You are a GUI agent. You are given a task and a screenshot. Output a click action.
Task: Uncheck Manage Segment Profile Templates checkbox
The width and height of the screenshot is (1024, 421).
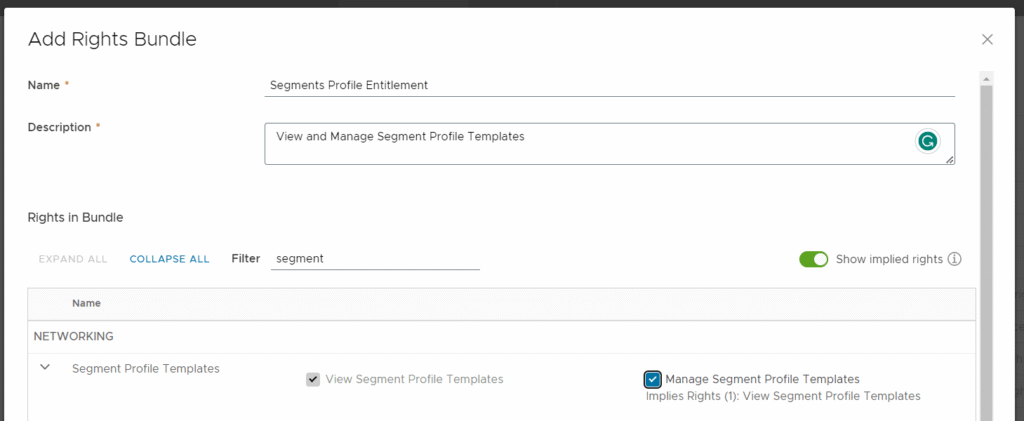tap(653, 379)
